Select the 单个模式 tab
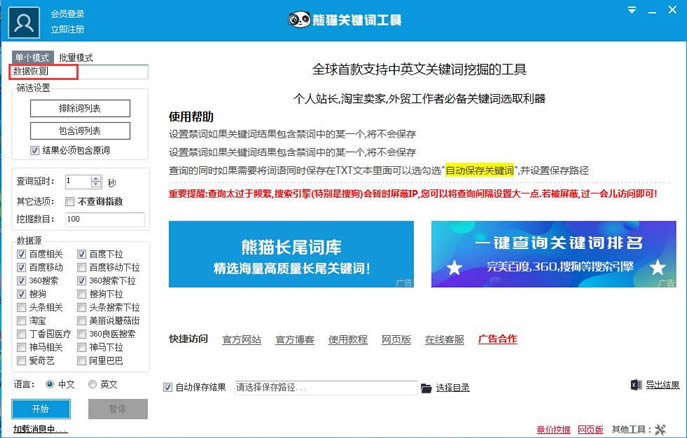Viewport: 687px width, 438px height. coord(32,58)
